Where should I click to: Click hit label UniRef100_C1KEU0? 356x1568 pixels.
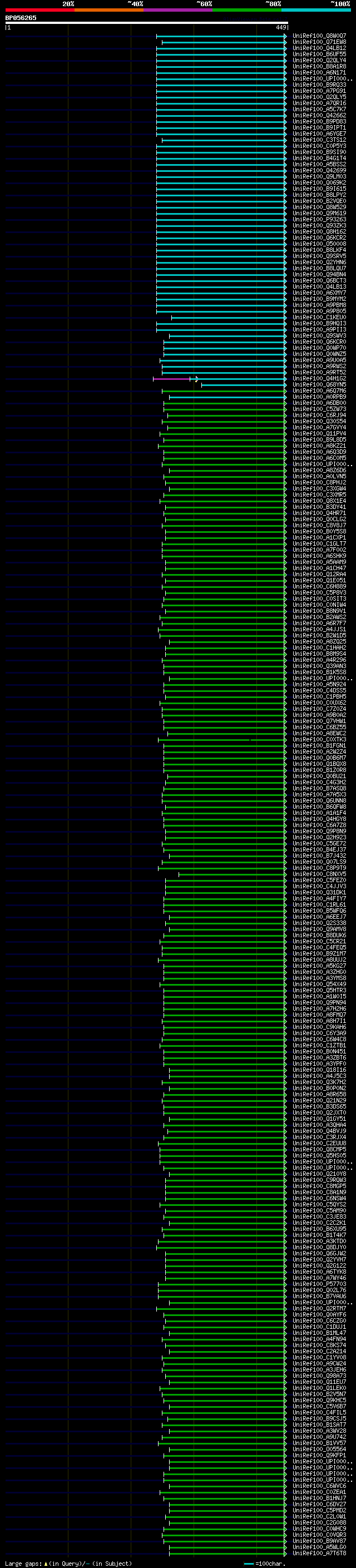319,317
